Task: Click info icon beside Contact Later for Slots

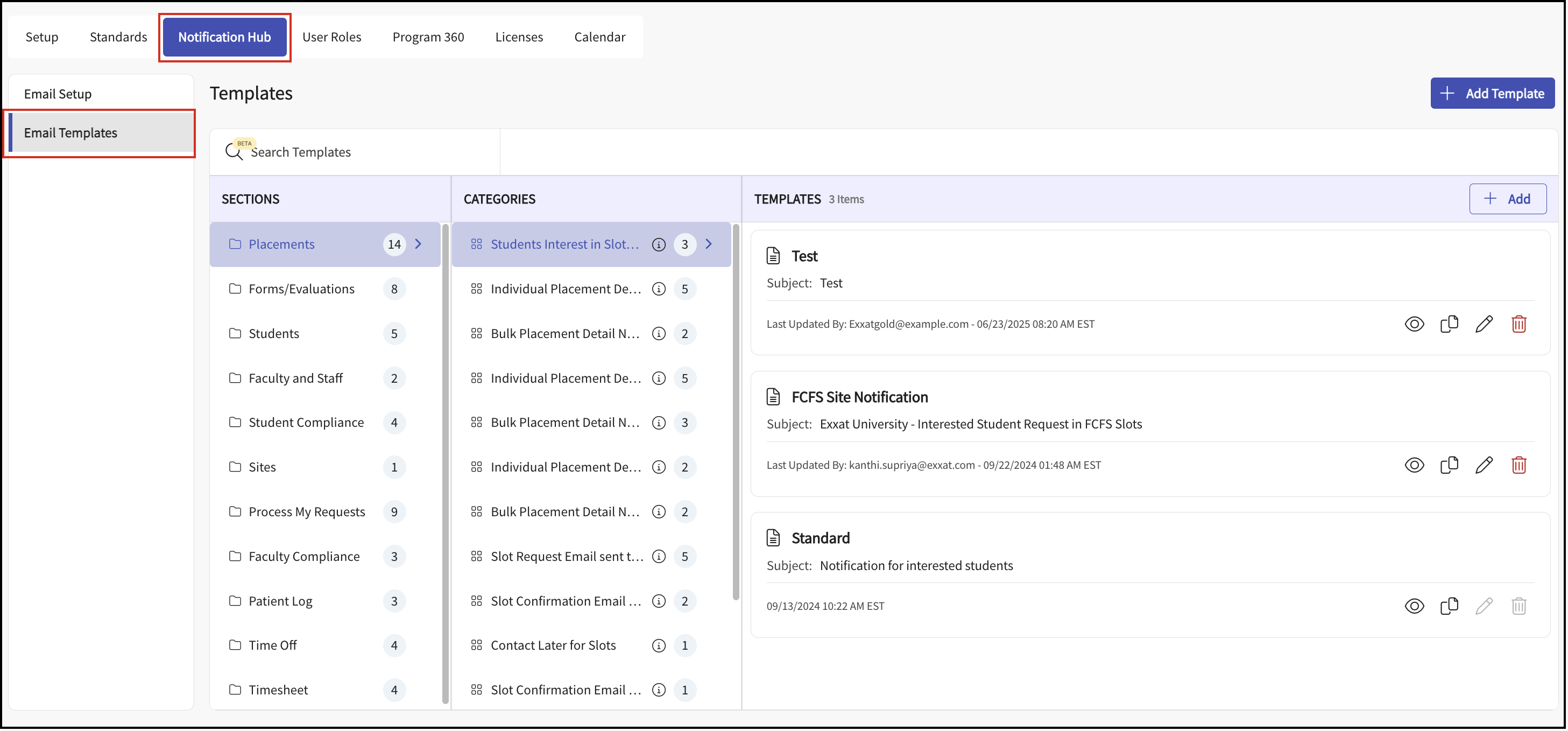Action: [x=659, y=646]
